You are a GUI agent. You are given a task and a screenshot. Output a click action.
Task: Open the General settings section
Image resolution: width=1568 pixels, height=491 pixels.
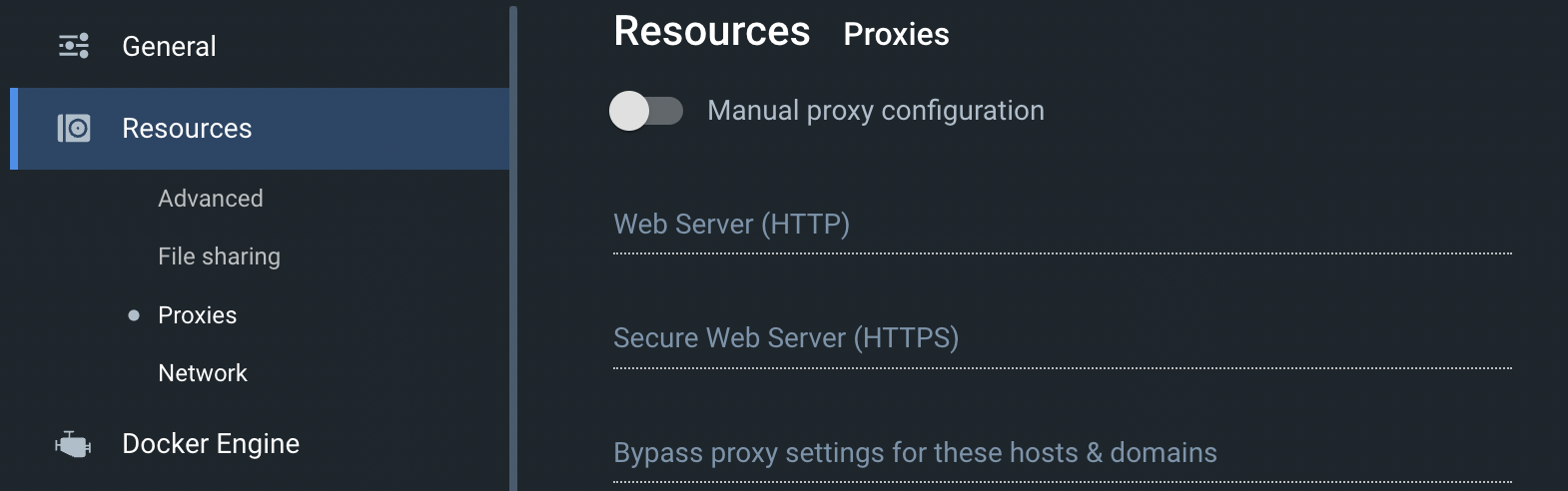pyautogui.click(x=169, y=46)
